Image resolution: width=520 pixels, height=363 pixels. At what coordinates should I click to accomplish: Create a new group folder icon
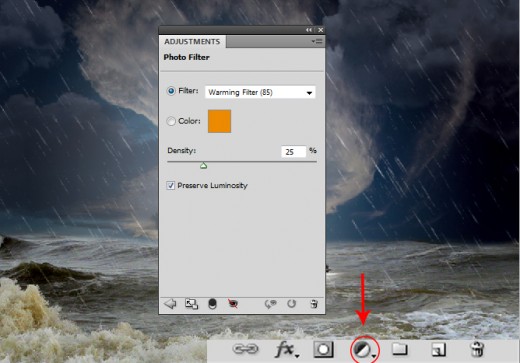(x=399, y=349)
